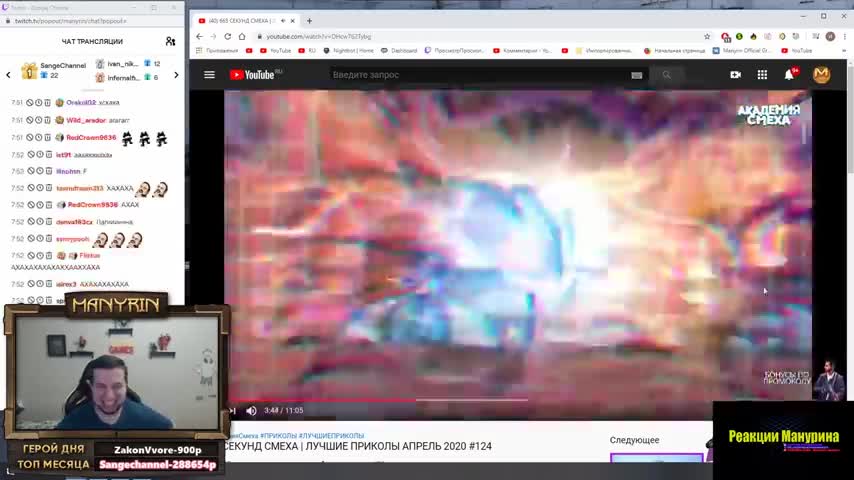
Task: Open the Chrome profile avatar
Action: point(830,37)
